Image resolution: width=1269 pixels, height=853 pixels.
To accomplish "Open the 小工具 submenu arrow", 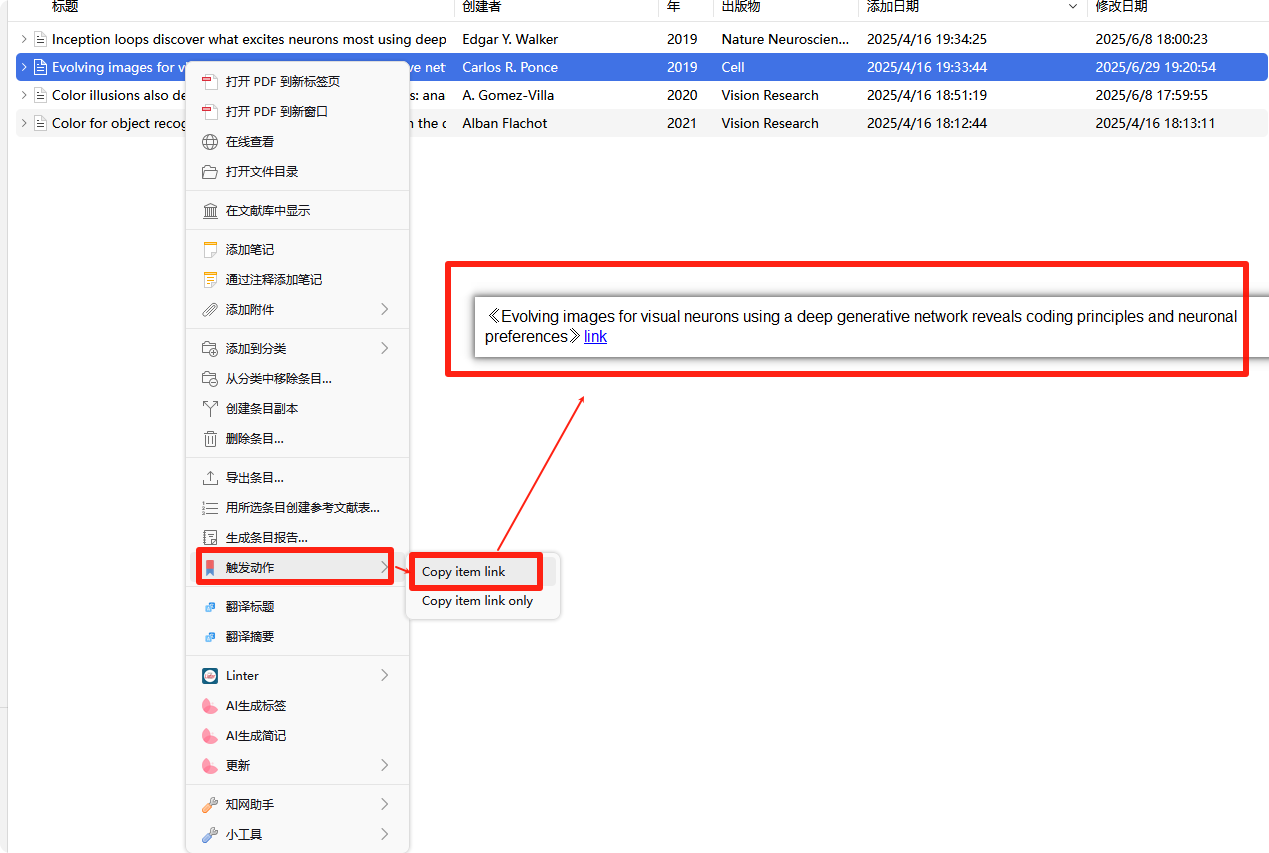I will [x=385, y=835].
